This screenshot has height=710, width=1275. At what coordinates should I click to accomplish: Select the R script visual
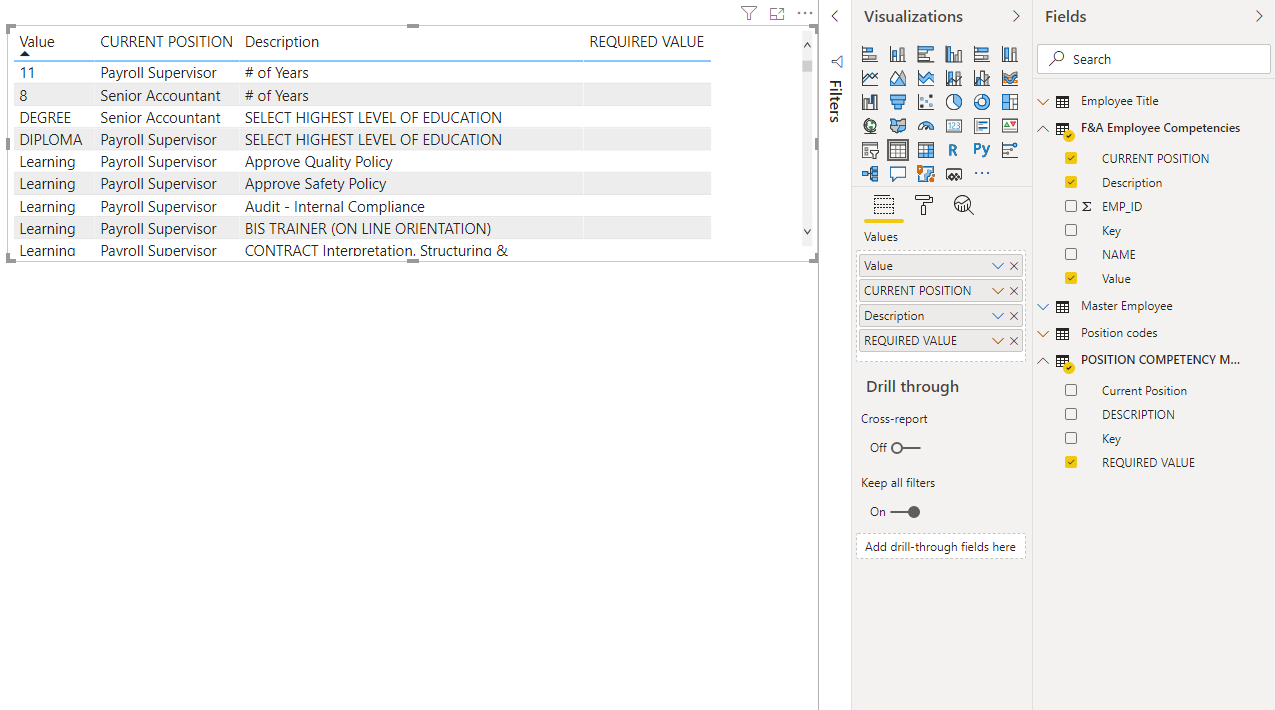coord(954,150)
